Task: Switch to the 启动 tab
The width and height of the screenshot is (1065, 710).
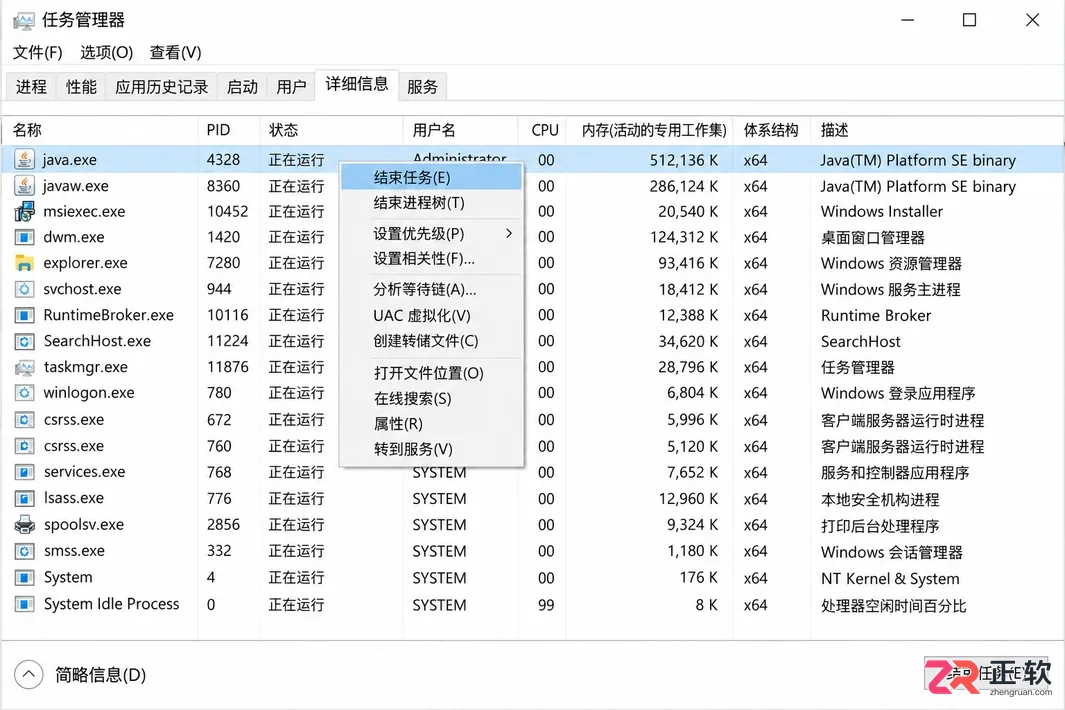Action: tap(242, 86)
